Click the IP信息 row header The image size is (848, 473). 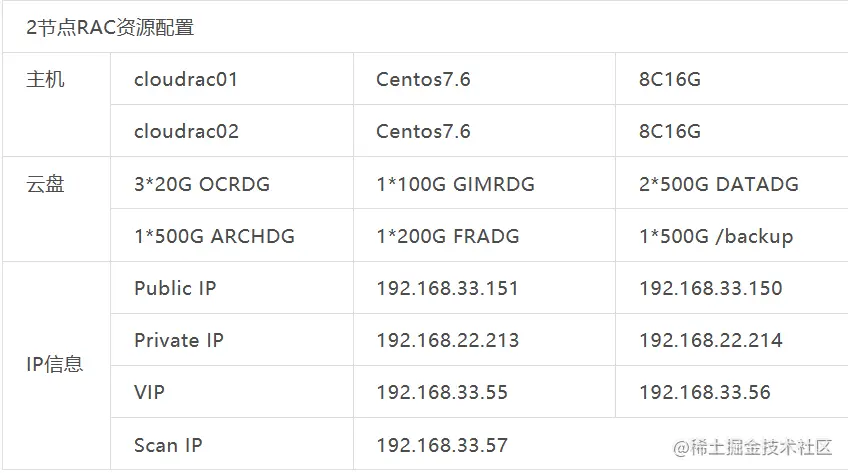(x=56, y=365)
